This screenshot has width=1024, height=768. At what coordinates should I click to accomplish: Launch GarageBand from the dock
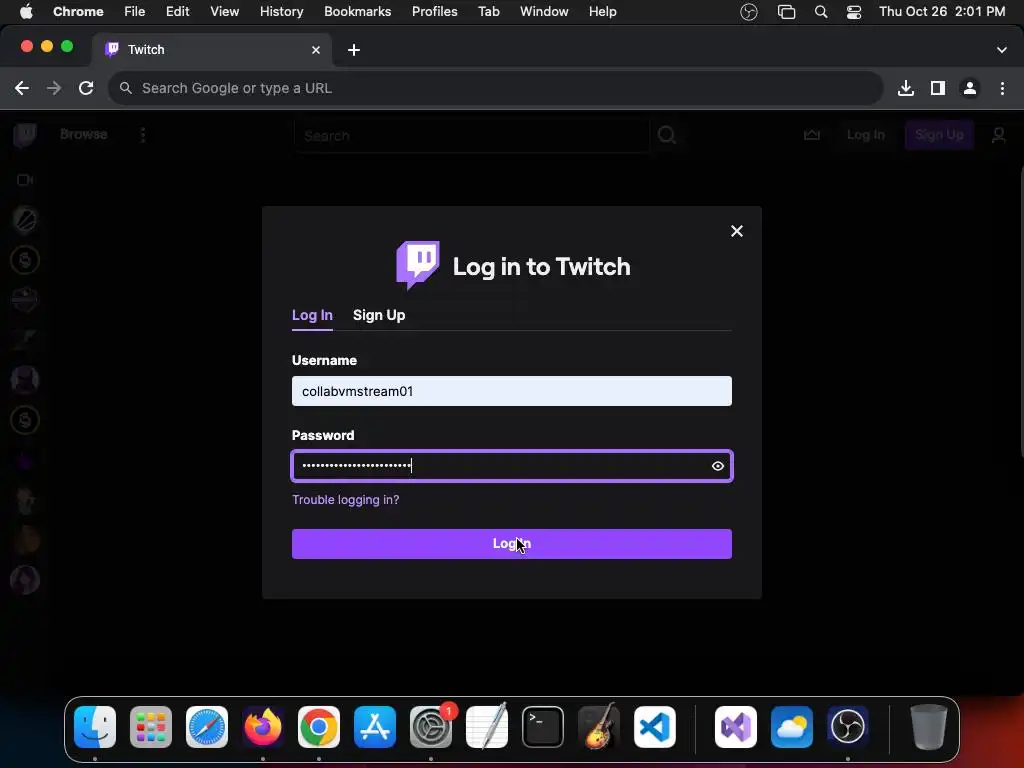(599, 727)
